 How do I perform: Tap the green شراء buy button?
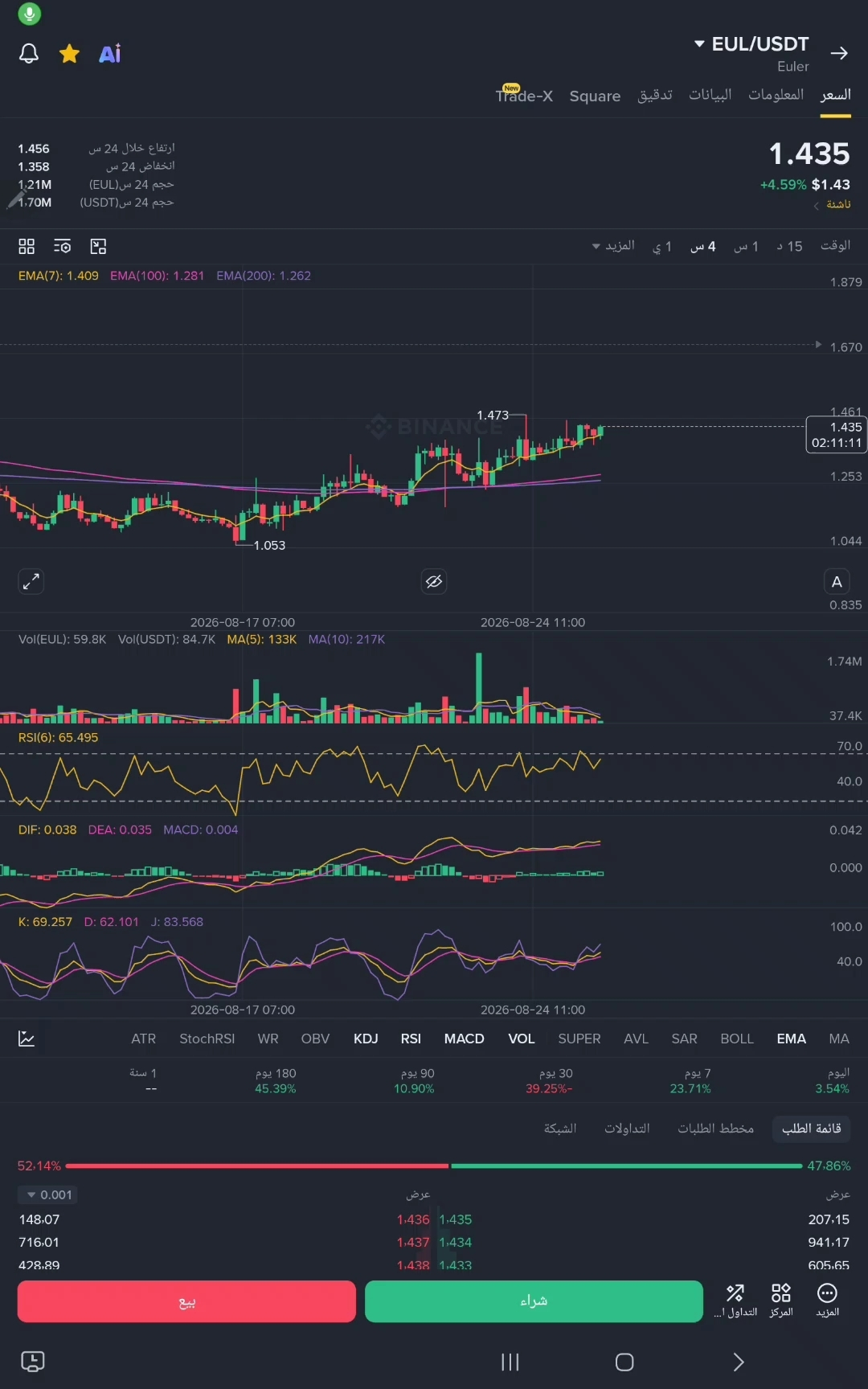534,1301
